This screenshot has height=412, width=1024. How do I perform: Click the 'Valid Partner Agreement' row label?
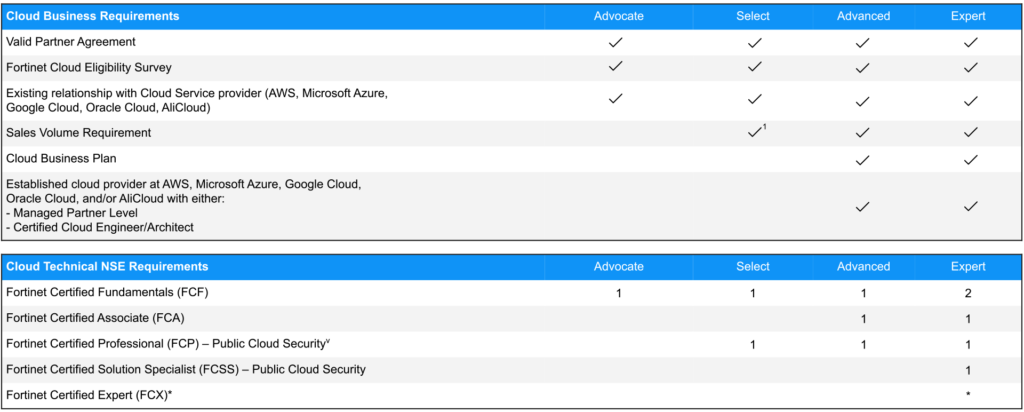point(71,42)
